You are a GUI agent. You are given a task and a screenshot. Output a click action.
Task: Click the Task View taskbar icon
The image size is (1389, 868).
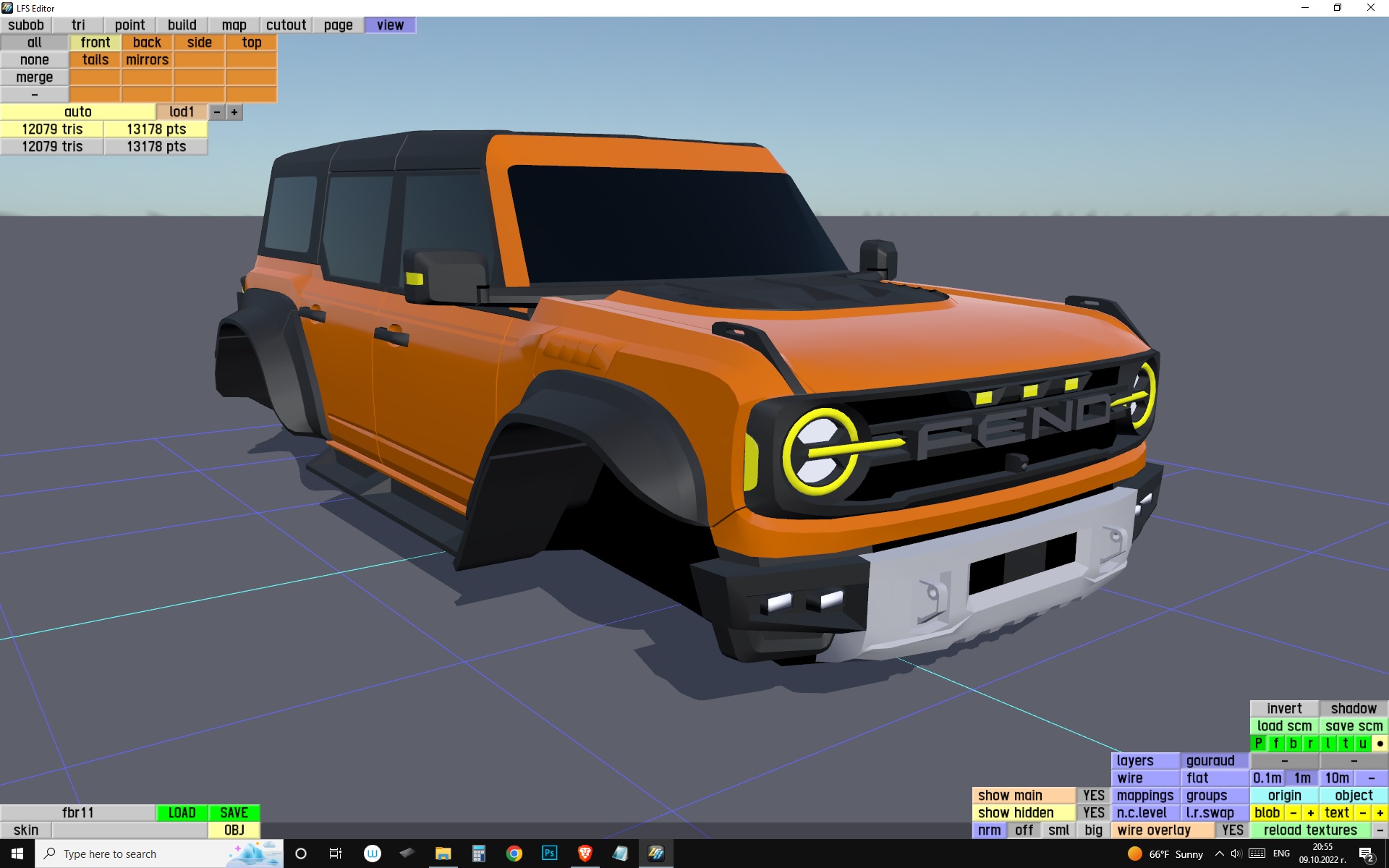tap(336, 854)
